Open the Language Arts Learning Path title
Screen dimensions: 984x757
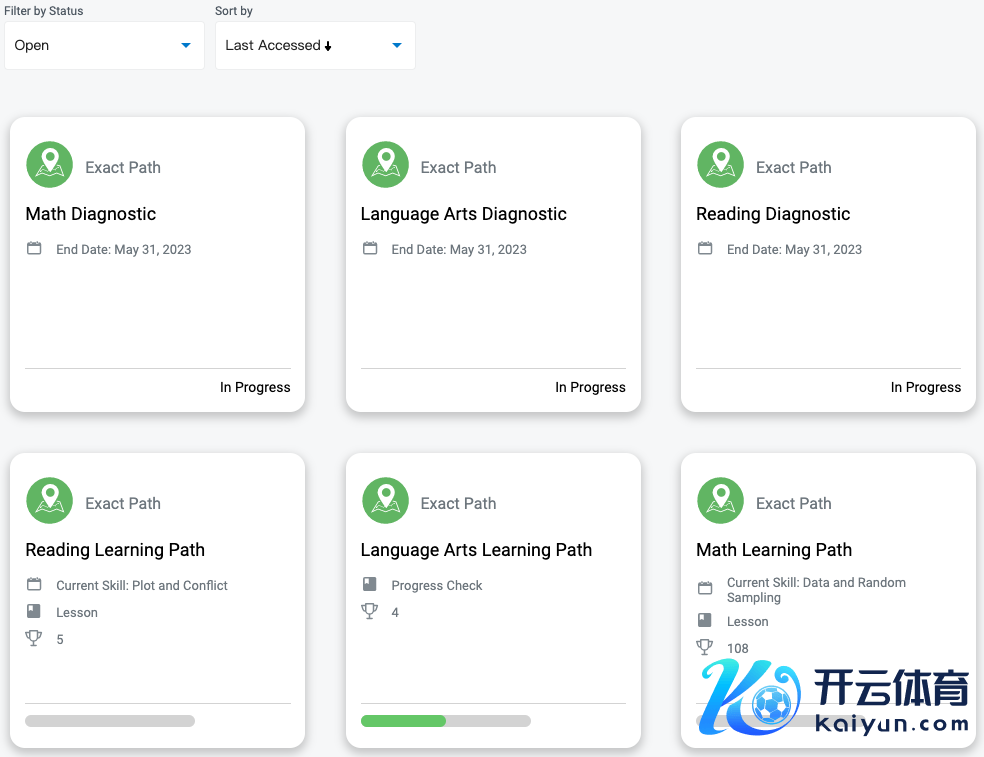point(476,550)
